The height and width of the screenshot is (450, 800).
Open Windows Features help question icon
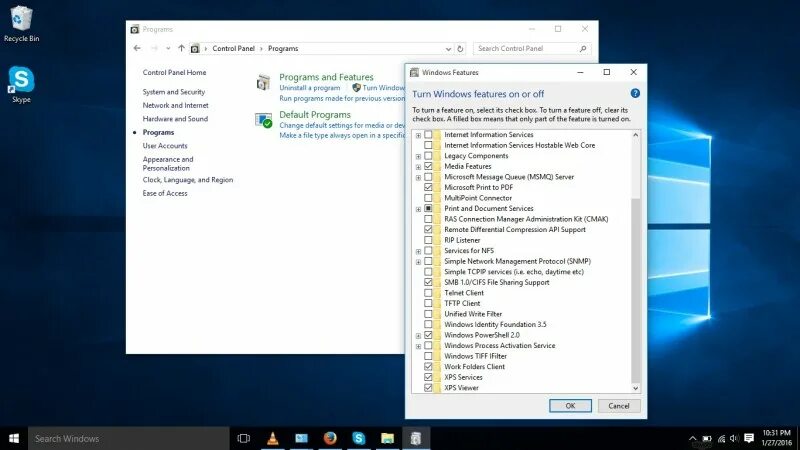635,93
